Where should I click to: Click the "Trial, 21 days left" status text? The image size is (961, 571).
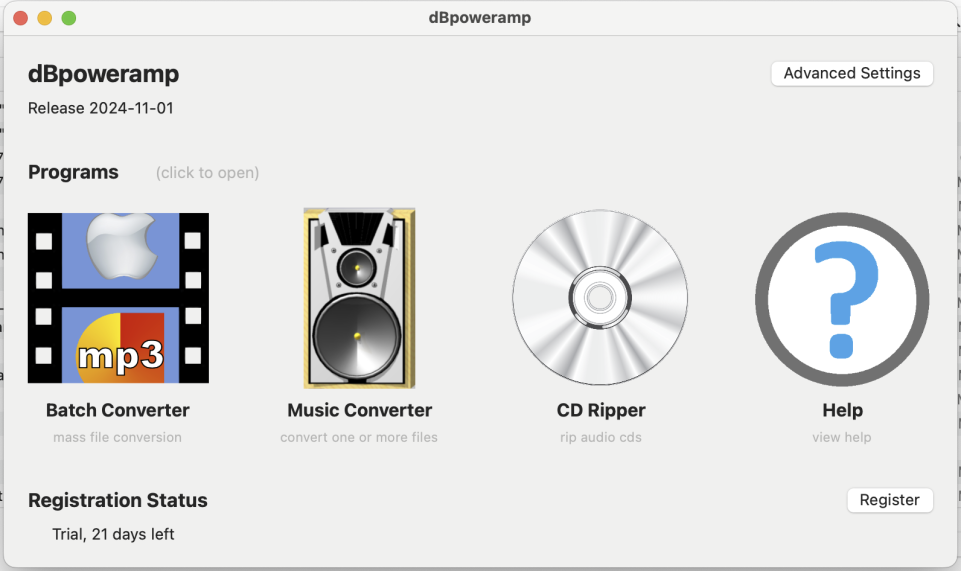pos(113,534)
